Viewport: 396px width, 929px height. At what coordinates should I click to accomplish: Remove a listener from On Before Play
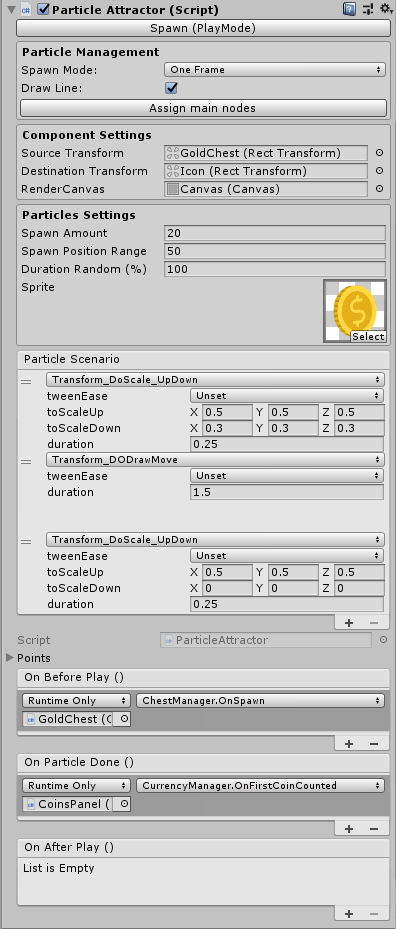[373, 744]
